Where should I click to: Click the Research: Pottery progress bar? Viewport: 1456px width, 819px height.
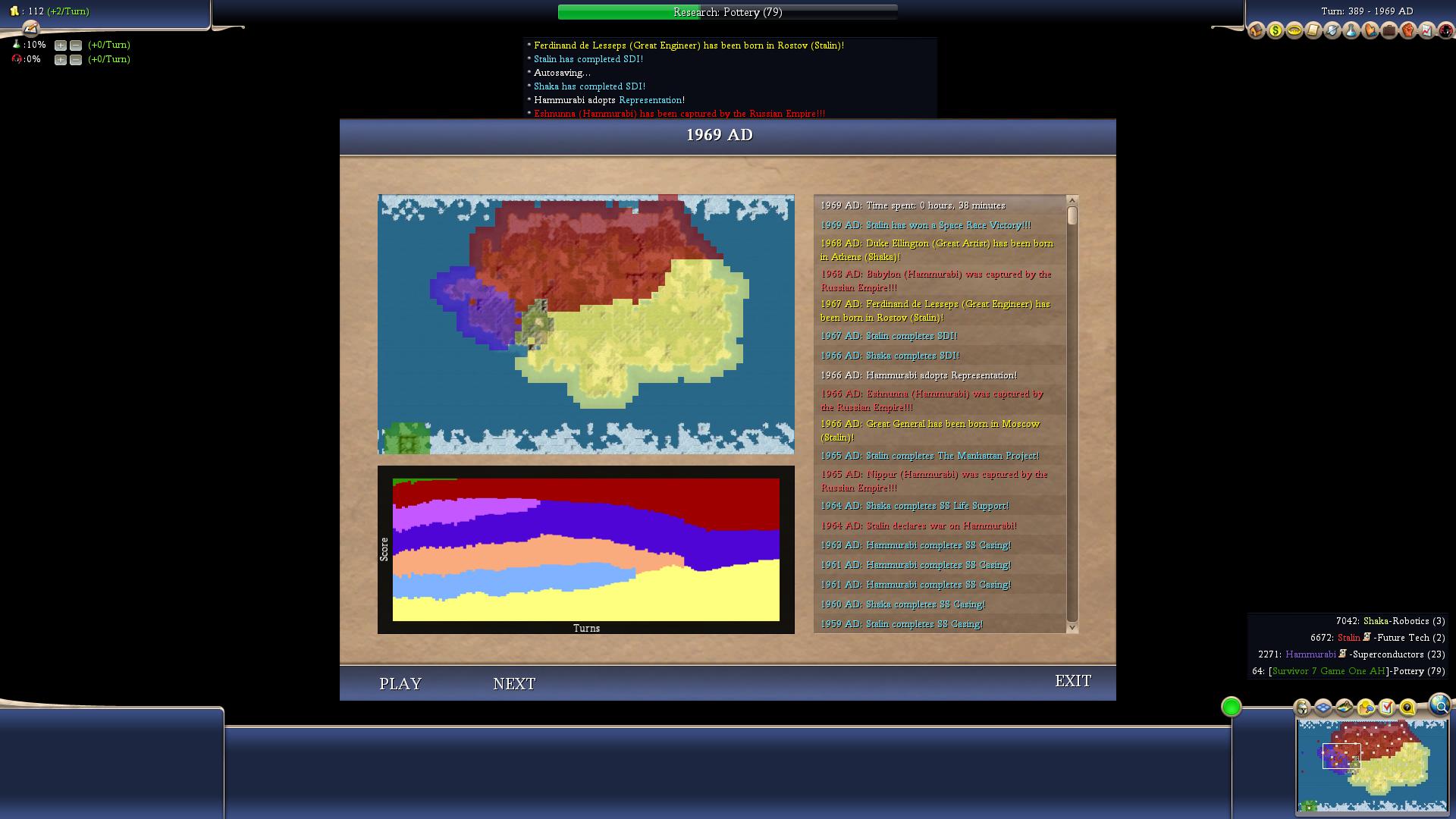(x=728, y=12)
